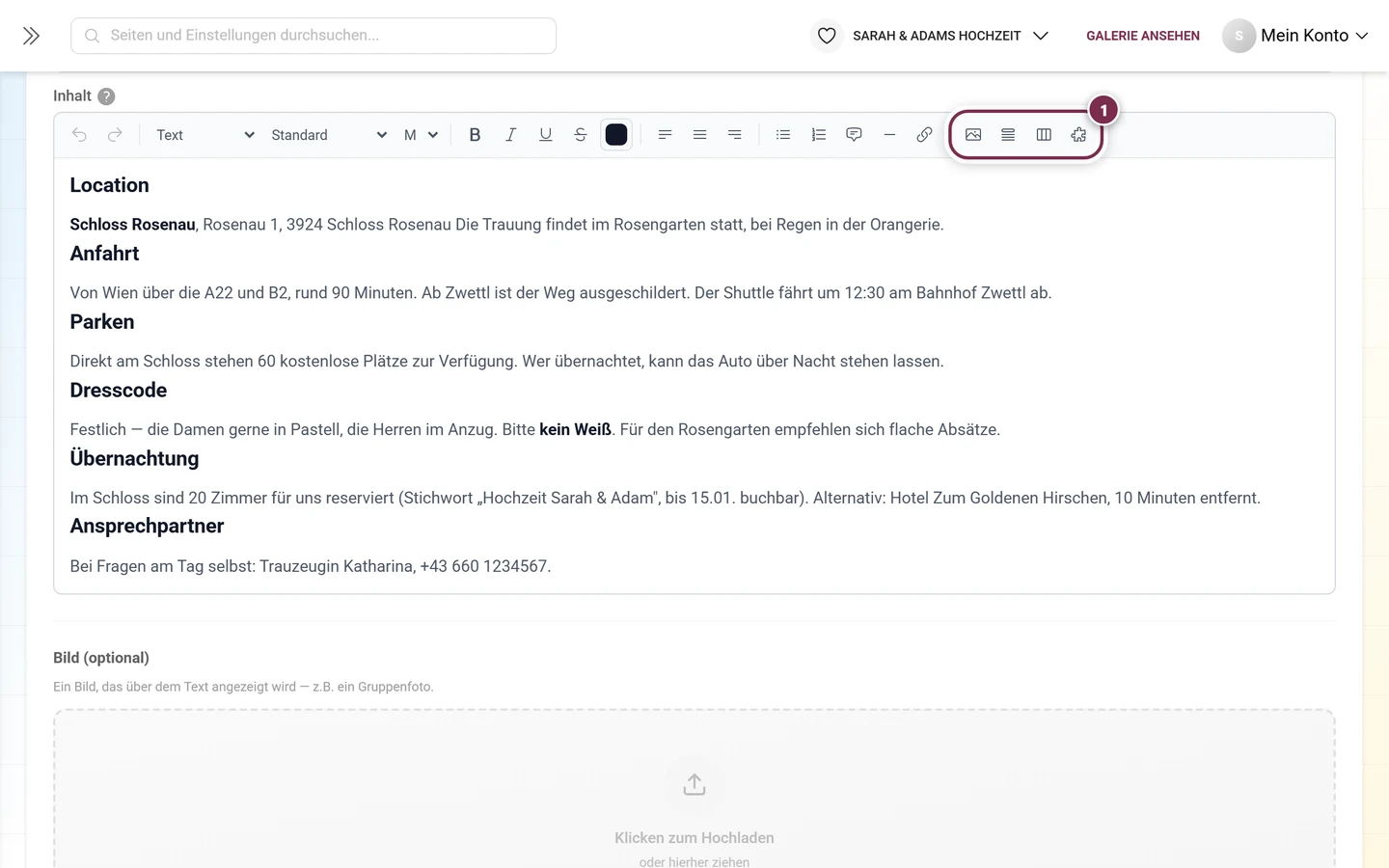Toggle strikethrough formatting

point(581,135)
